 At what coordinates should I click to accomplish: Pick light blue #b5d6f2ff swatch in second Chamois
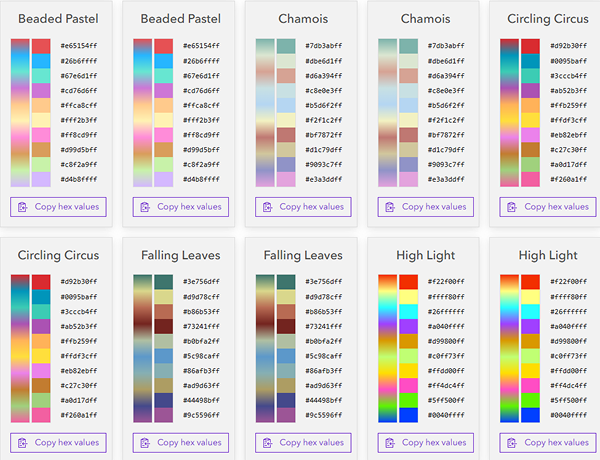tap(409, 105)
